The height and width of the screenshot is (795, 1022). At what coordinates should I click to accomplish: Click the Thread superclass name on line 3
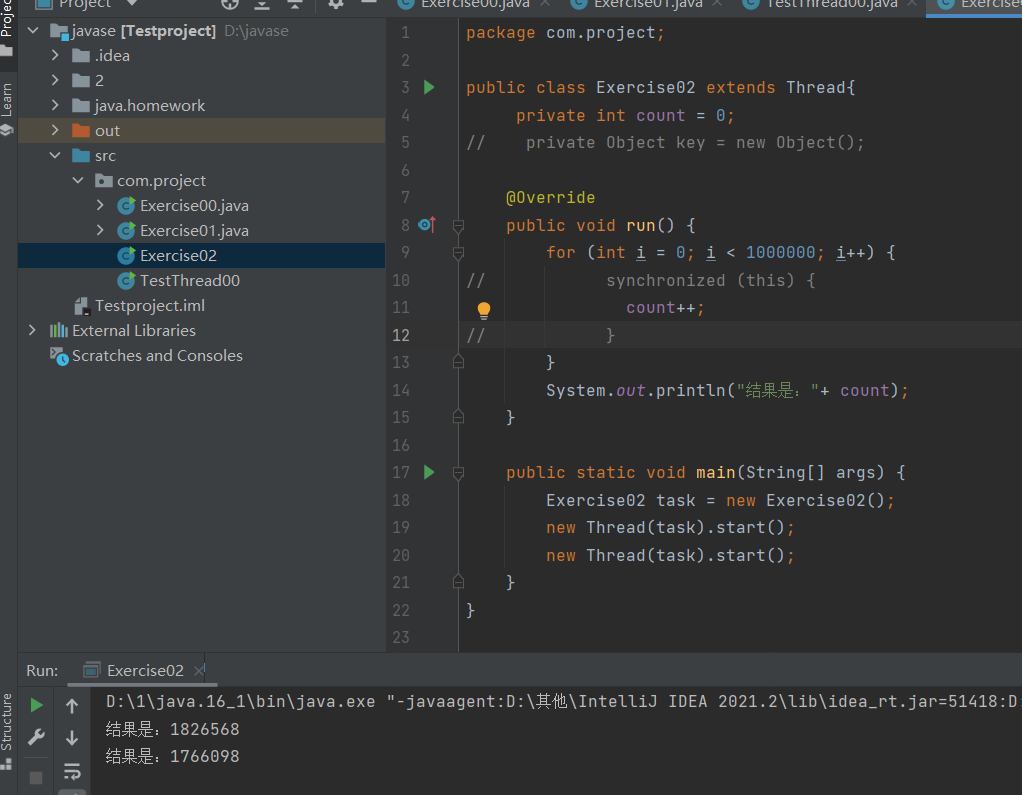pyautogui.click(x=815, y=87)
